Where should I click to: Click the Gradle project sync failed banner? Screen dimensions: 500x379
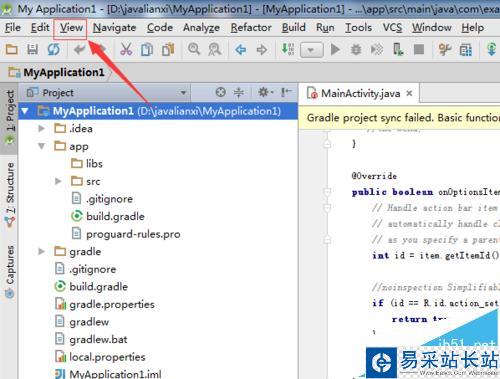tap(399, 118)
